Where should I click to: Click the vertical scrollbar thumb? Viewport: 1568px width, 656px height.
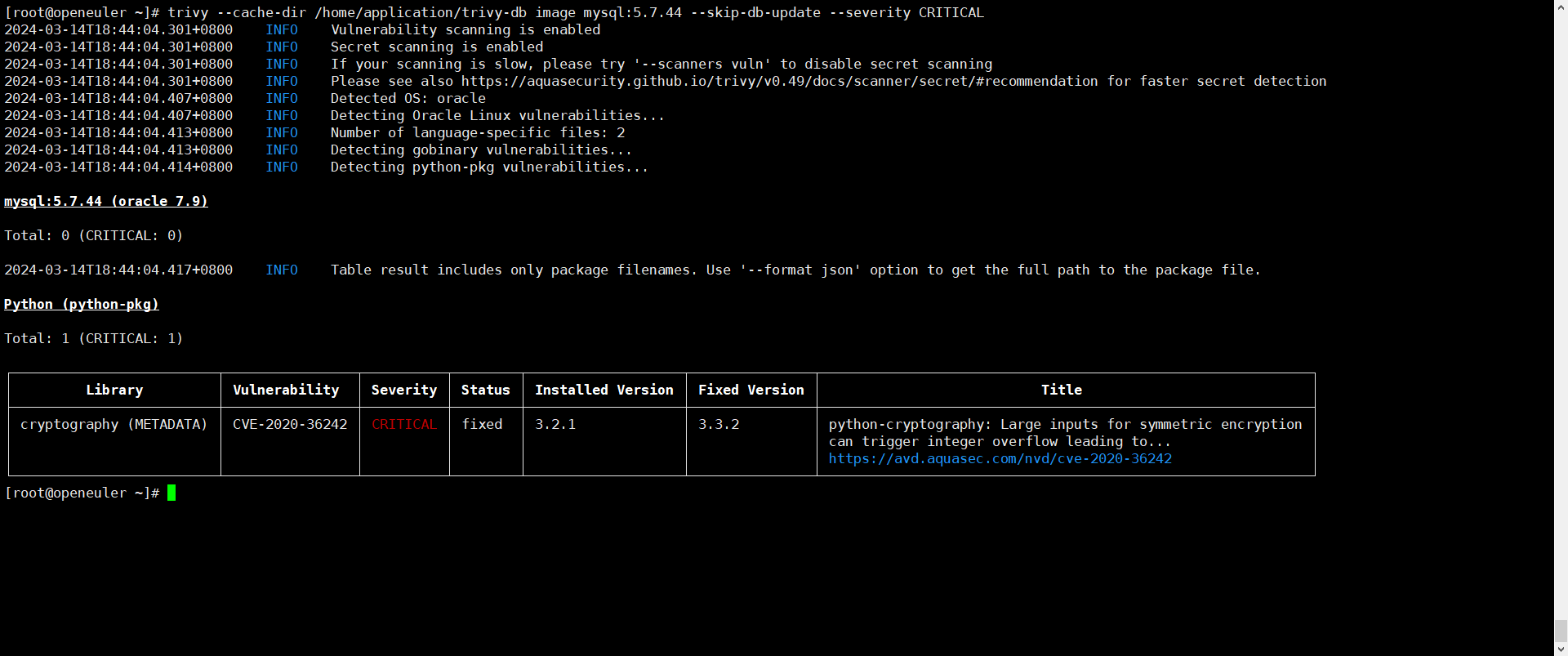1561,631
